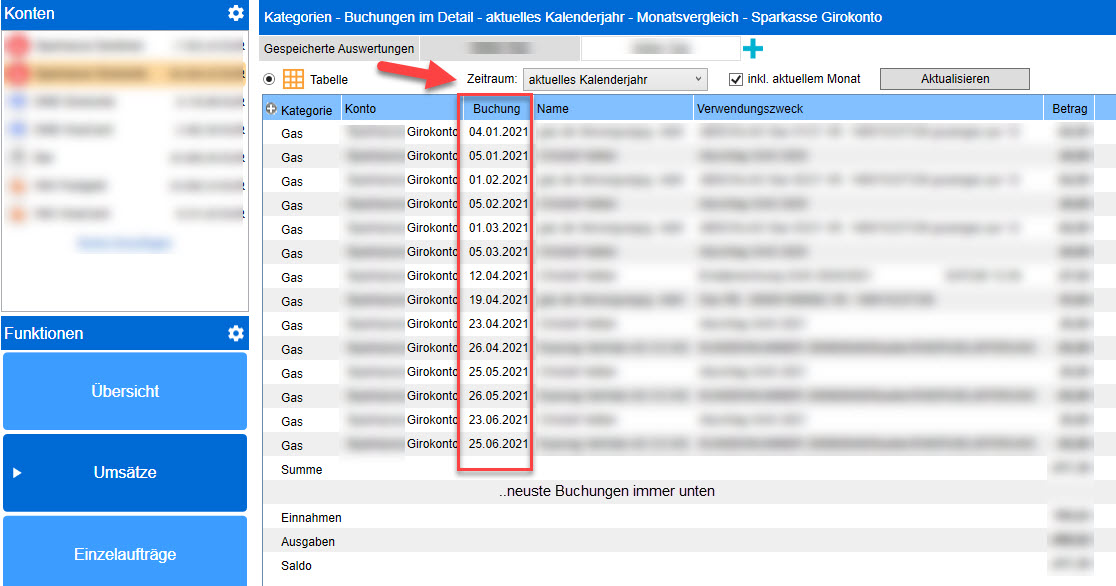Open the Funktionen panel settings gear
Image resolution: width=1116 pixels, height=586 pixels.
[235, 333]
